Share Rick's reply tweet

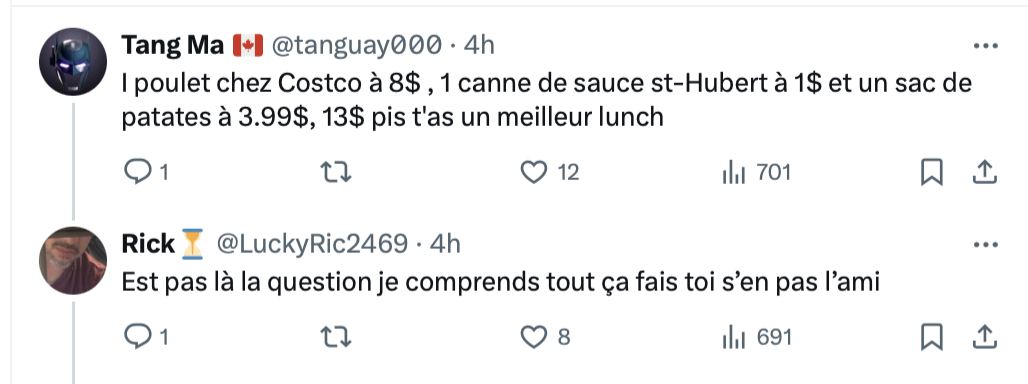point(984,337)
